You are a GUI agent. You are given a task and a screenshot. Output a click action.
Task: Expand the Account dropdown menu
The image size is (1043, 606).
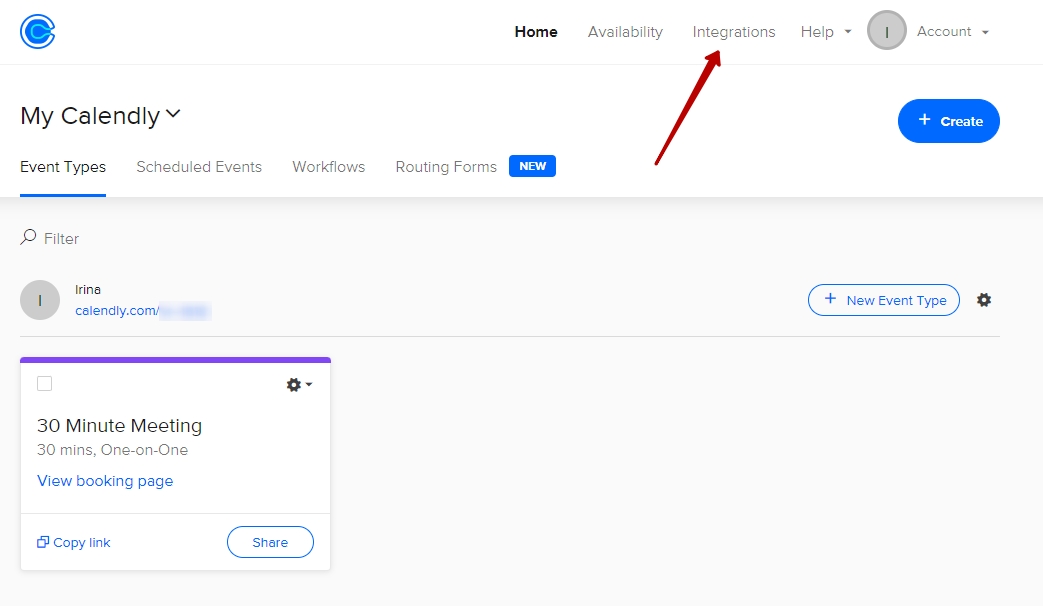pyautogui.click(x=953, y=31)
